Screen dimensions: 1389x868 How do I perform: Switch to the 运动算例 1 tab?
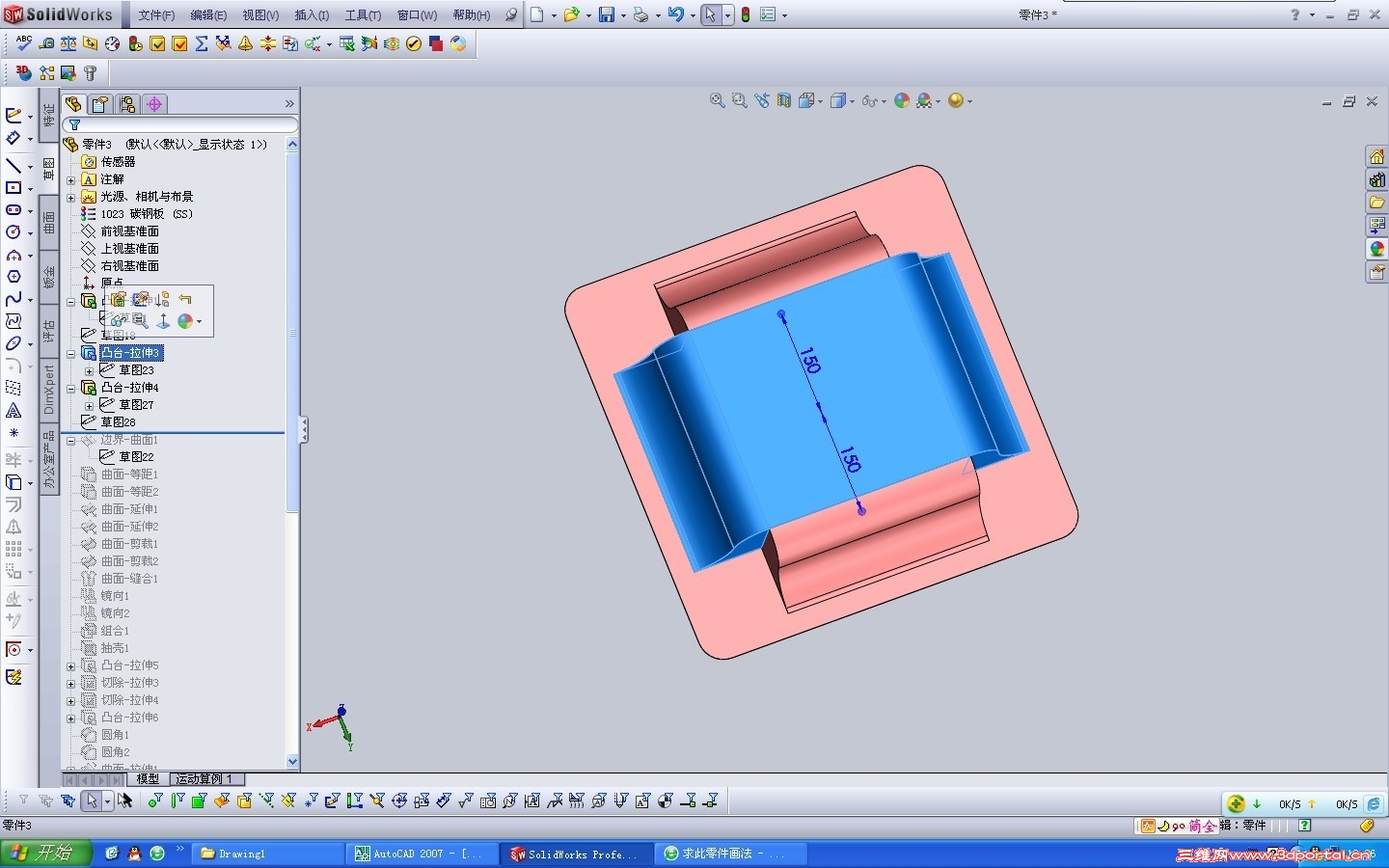coord(204,778)
